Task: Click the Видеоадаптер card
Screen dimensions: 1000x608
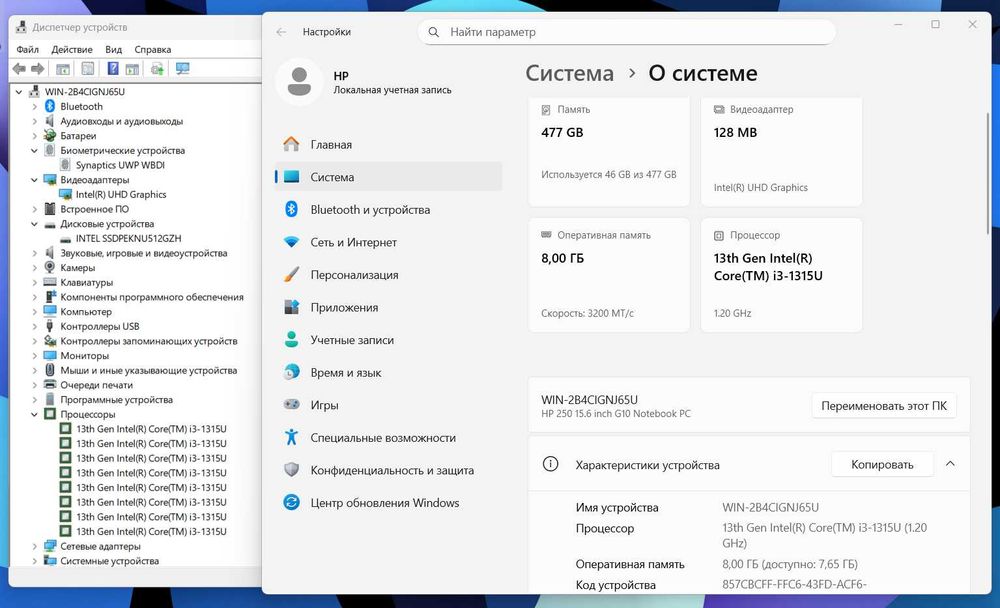Action: click(x=781, y=152)
